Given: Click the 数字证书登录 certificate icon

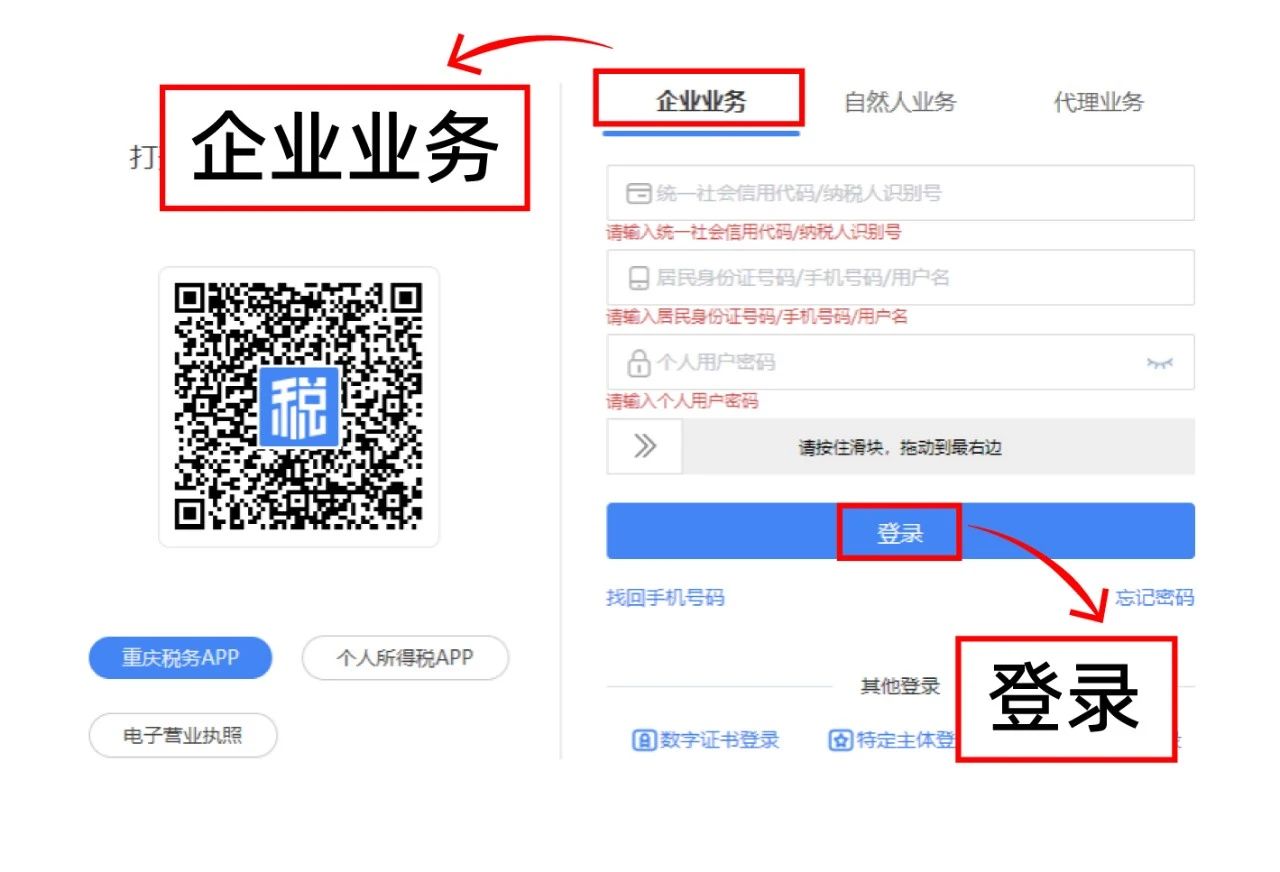Looking at the screenshot, I should (x=643, y=741).
